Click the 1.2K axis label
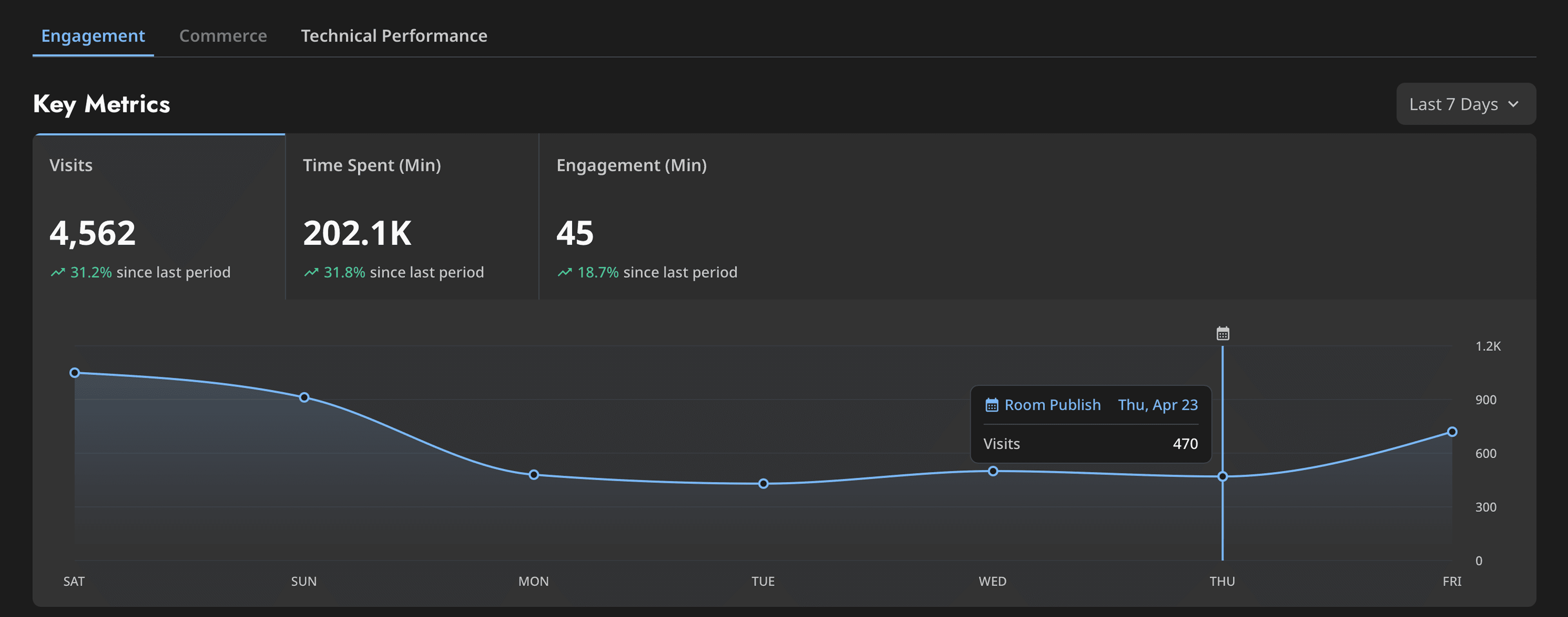The height and width of the screenshot is (617, 1568). [1488, 347]
